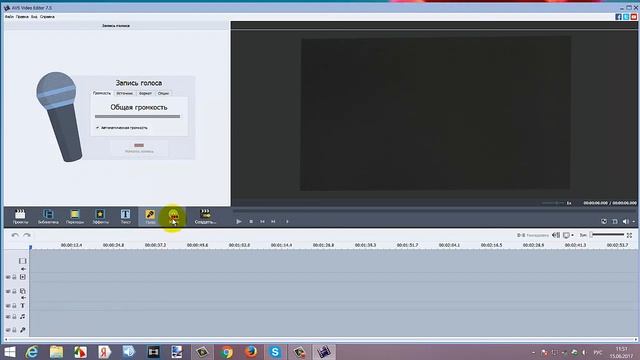640x360 pixels.
Task: Adjust the playback speed slider
Action: coord(553,203)
